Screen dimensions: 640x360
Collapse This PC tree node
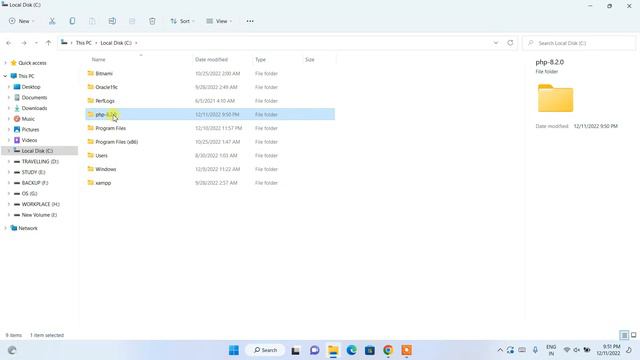point(5,76)
